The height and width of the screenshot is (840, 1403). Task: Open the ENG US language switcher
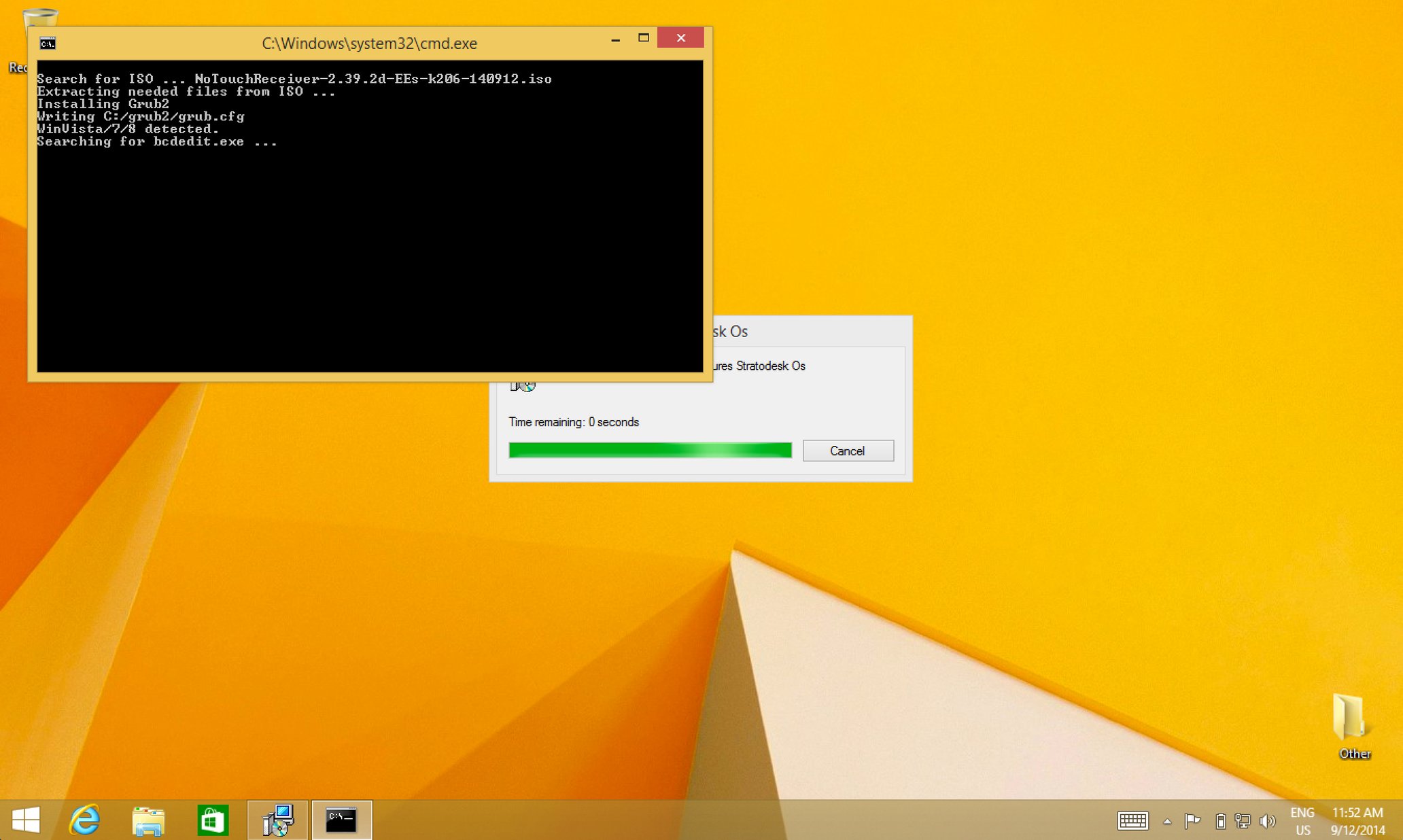point(1302,821)
